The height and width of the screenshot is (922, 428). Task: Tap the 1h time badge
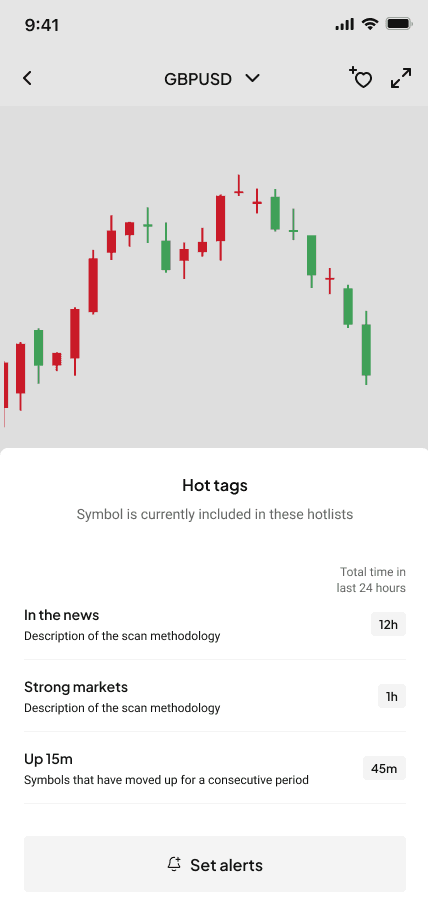point(392,696)
